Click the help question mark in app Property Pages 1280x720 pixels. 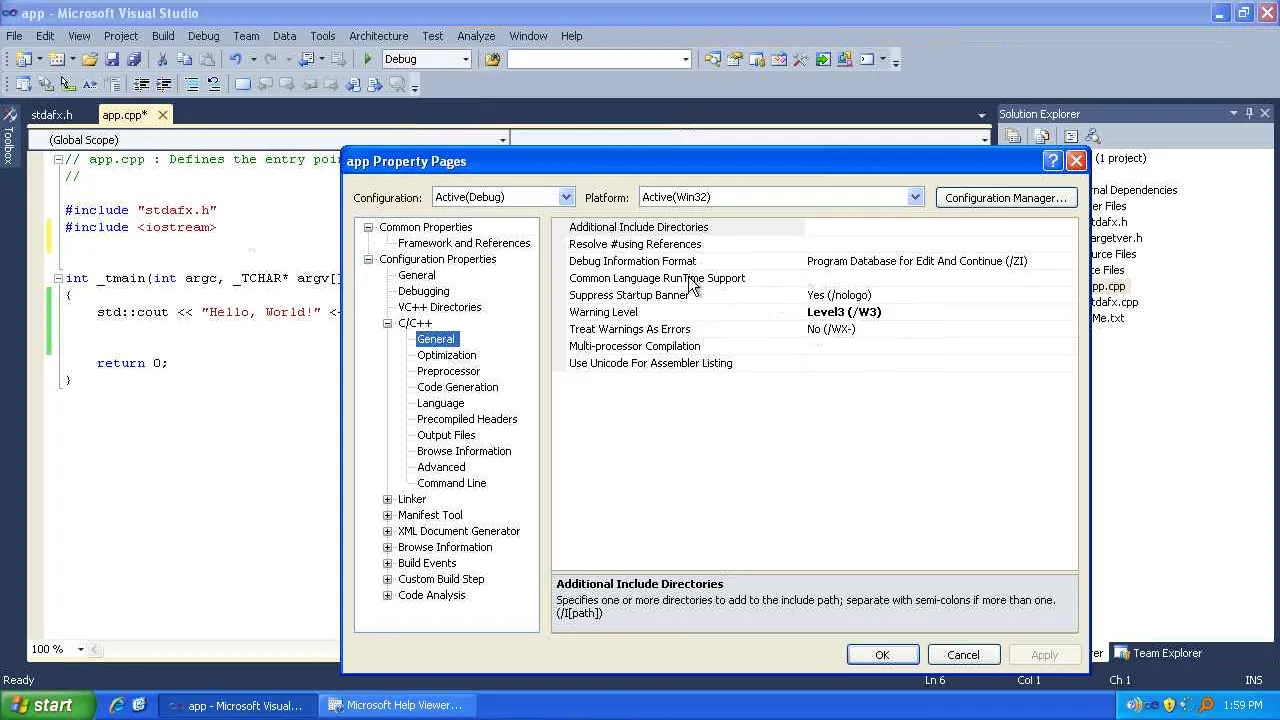coord(1052,161)
